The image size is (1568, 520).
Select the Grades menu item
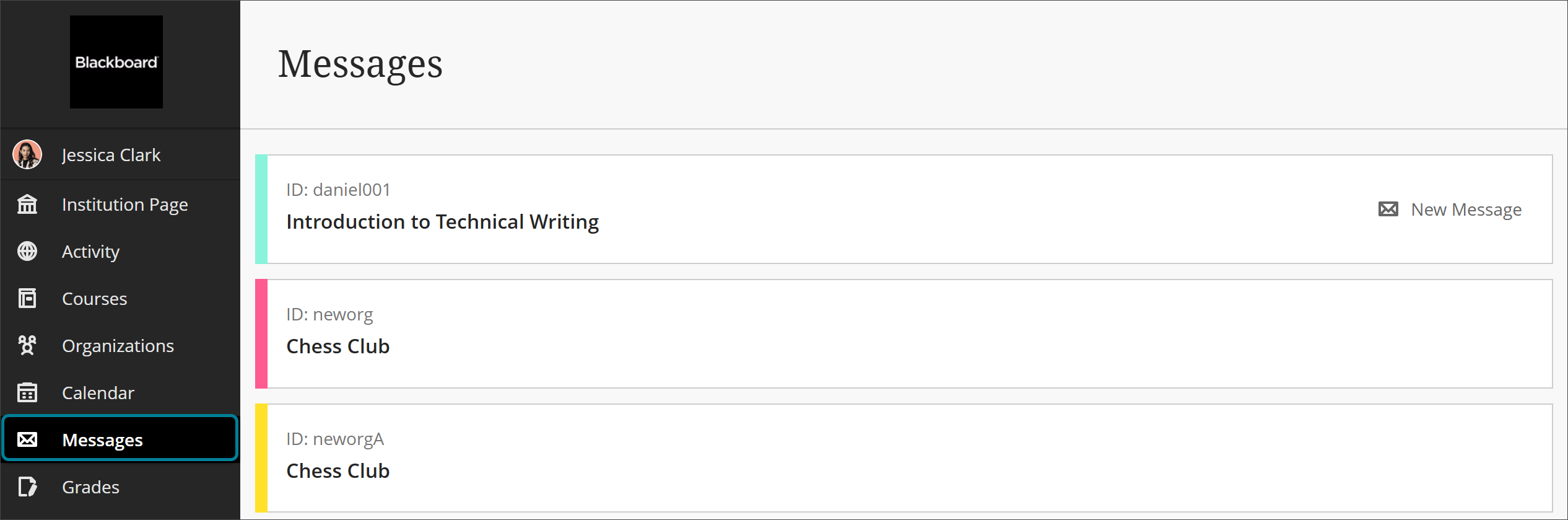[x=90, y=487]
